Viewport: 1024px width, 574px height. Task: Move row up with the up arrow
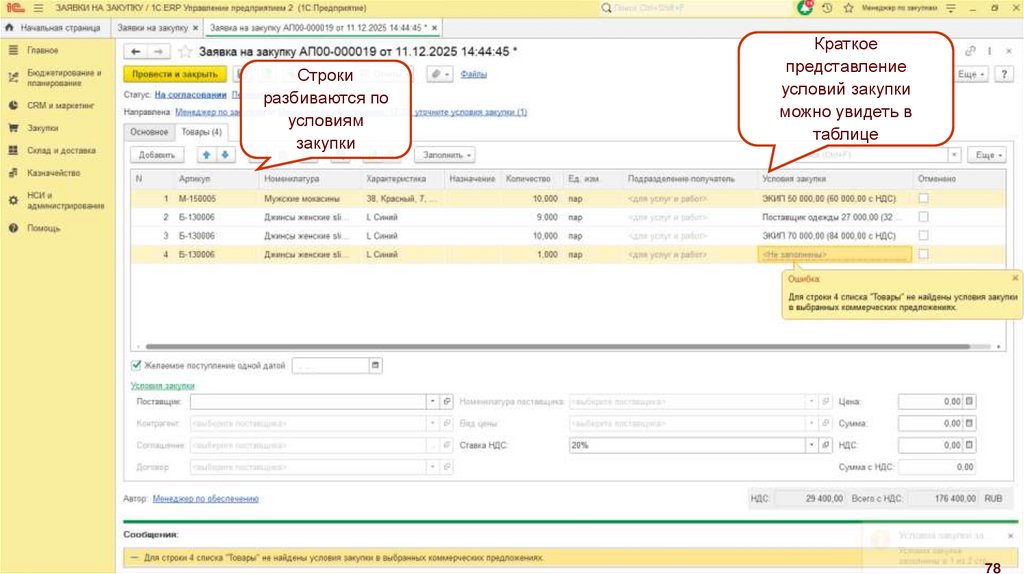[x=207, y=155]
